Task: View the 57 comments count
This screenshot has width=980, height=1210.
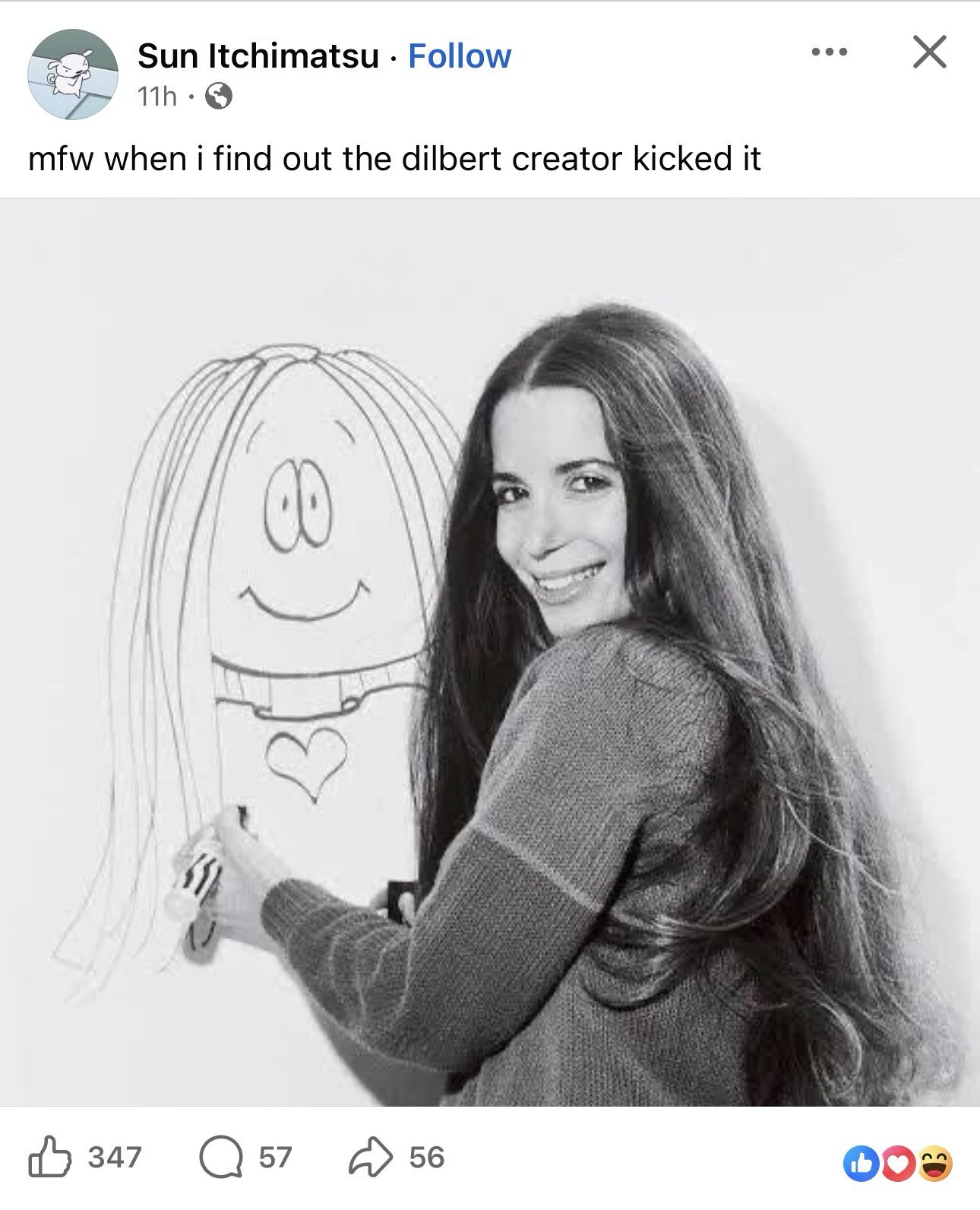Action: 275,1157
